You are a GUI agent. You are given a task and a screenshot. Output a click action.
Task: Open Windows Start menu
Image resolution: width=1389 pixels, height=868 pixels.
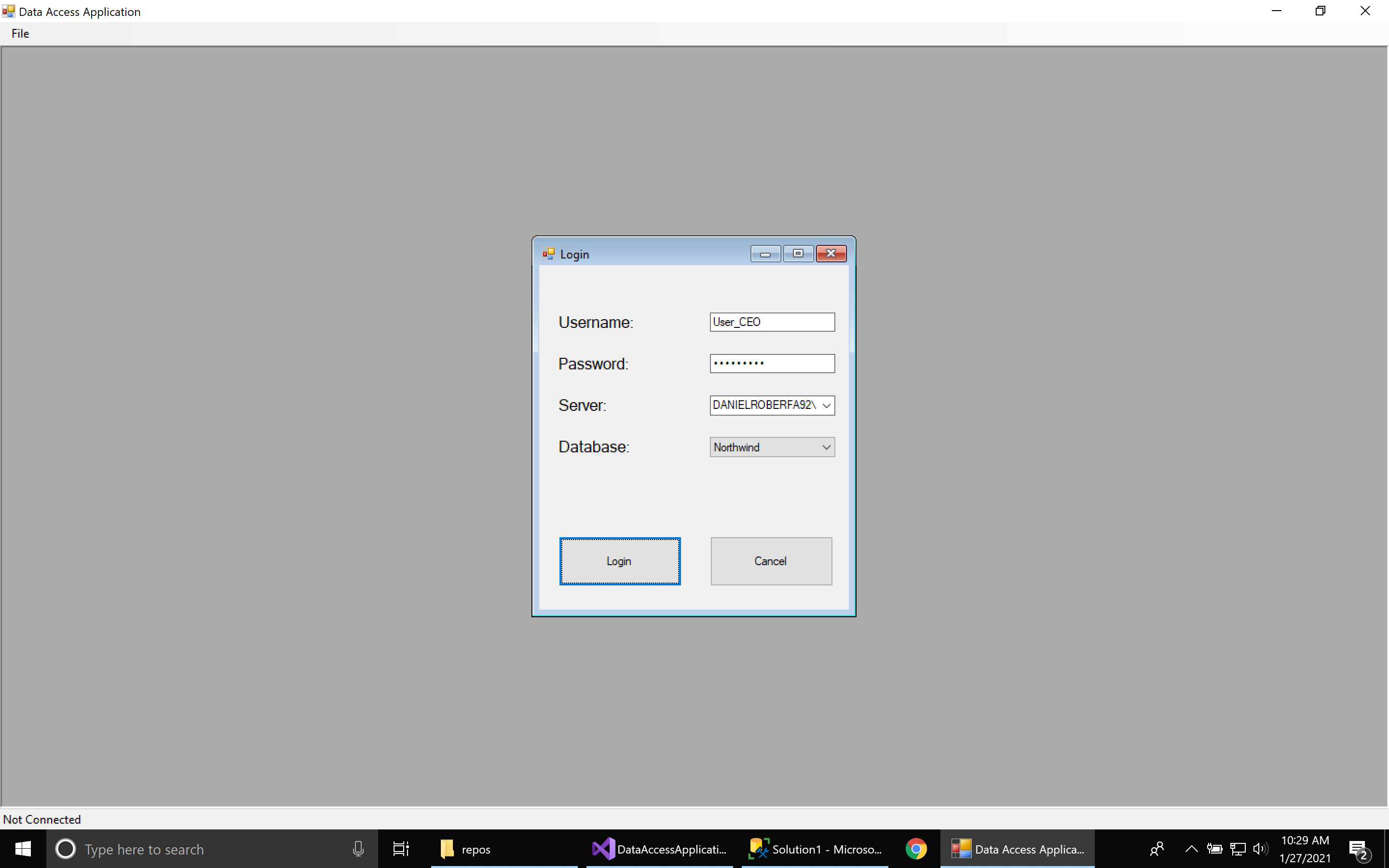(23, 849)
